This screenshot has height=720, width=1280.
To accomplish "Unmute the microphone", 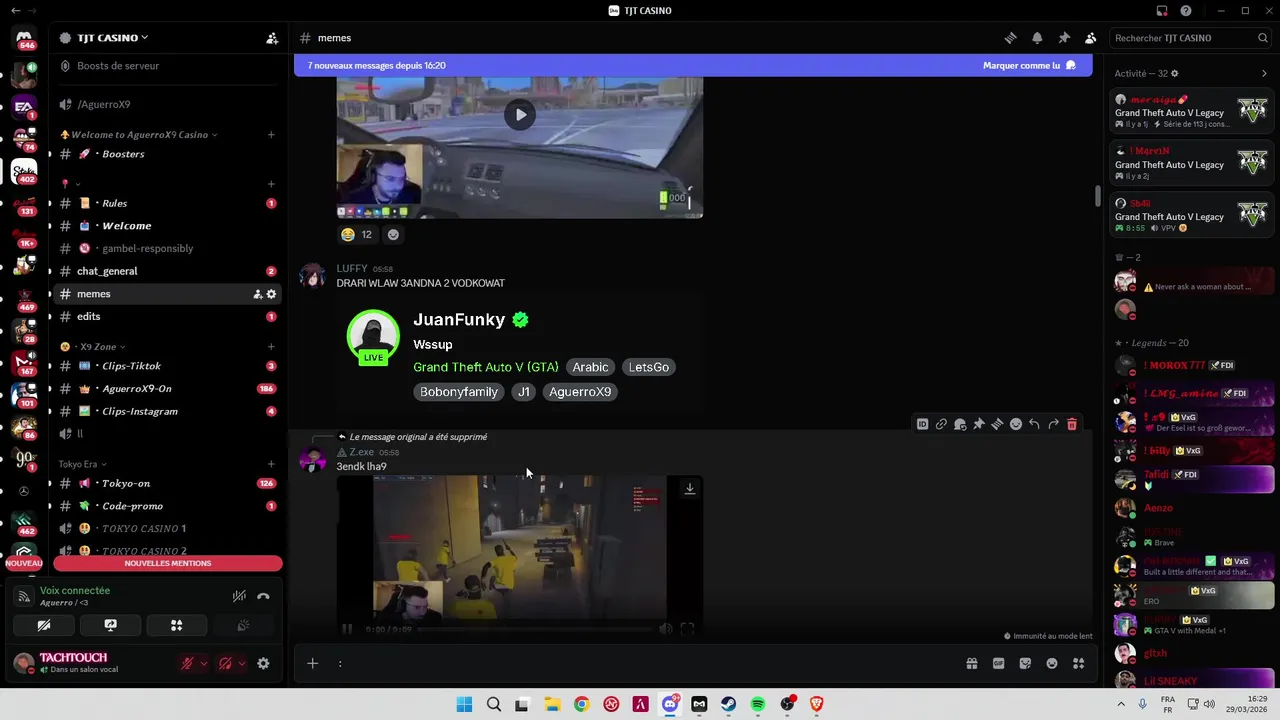I will (x=187, y=663).
